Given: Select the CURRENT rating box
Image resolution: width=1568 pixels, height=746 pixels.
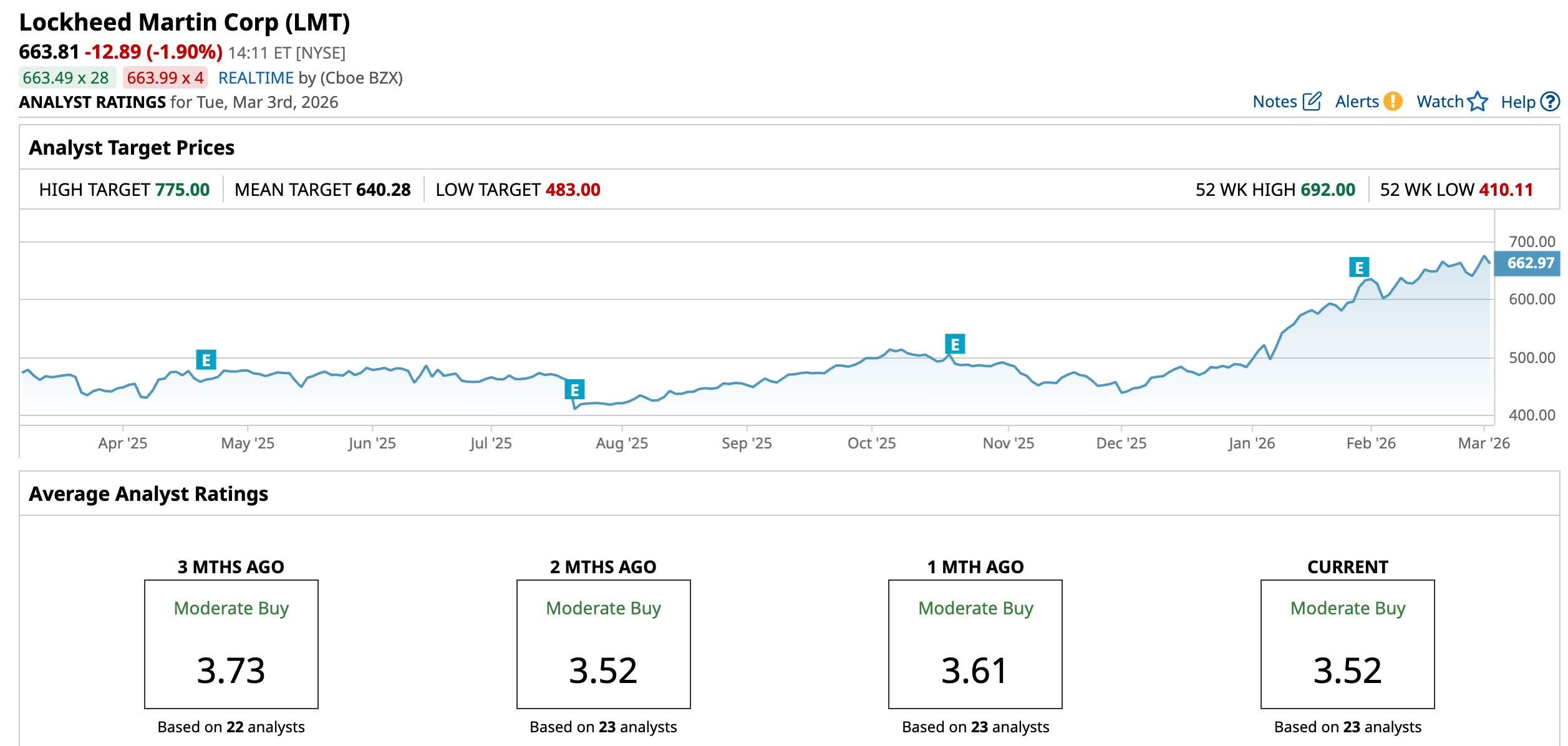Looking at the screenshot, I should tap(1347, 644).
